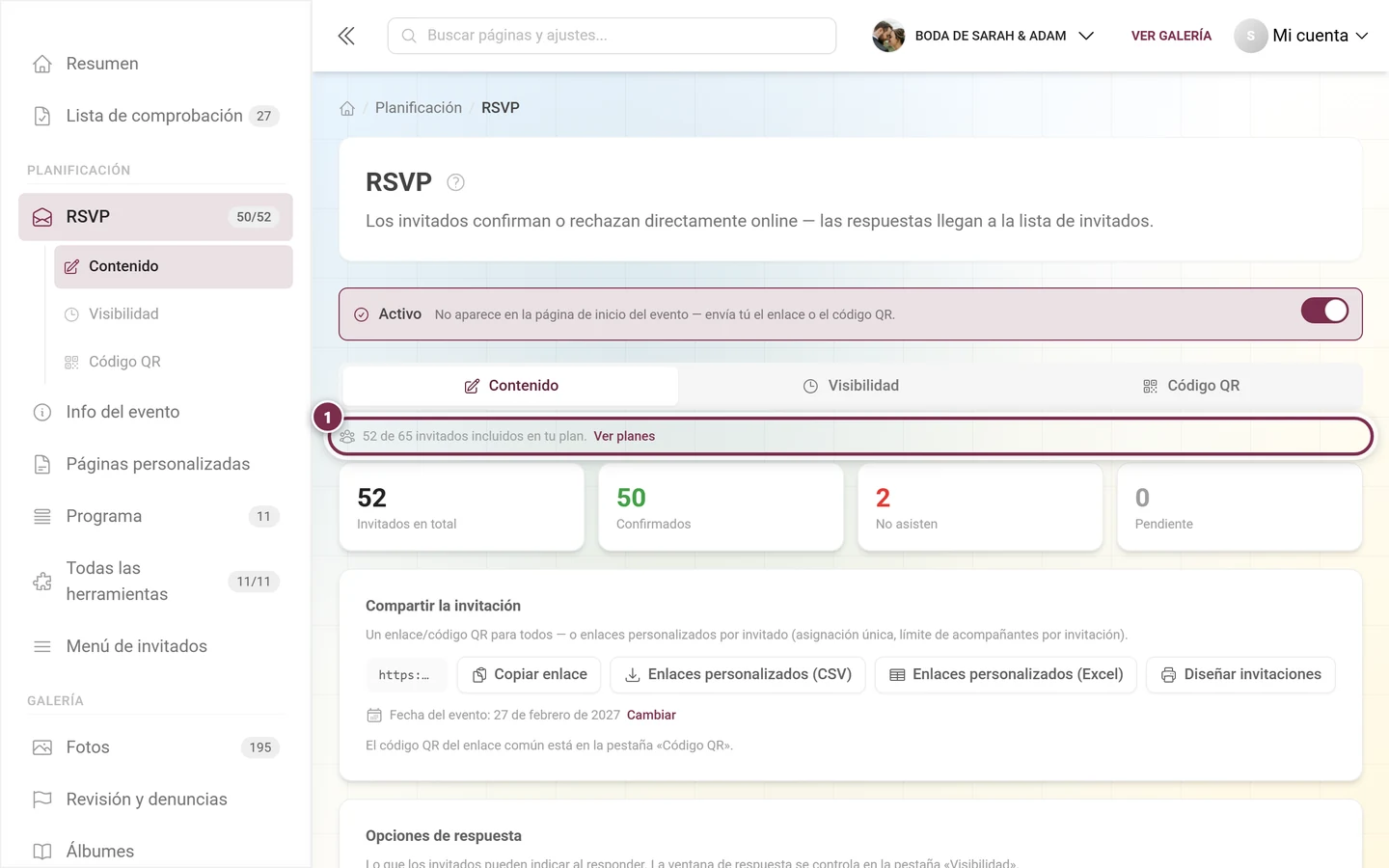This screenshot has width=1389, height=868.
Task: Open Lista de comprobación in the sidebar
Action: [x=155, y=116]
